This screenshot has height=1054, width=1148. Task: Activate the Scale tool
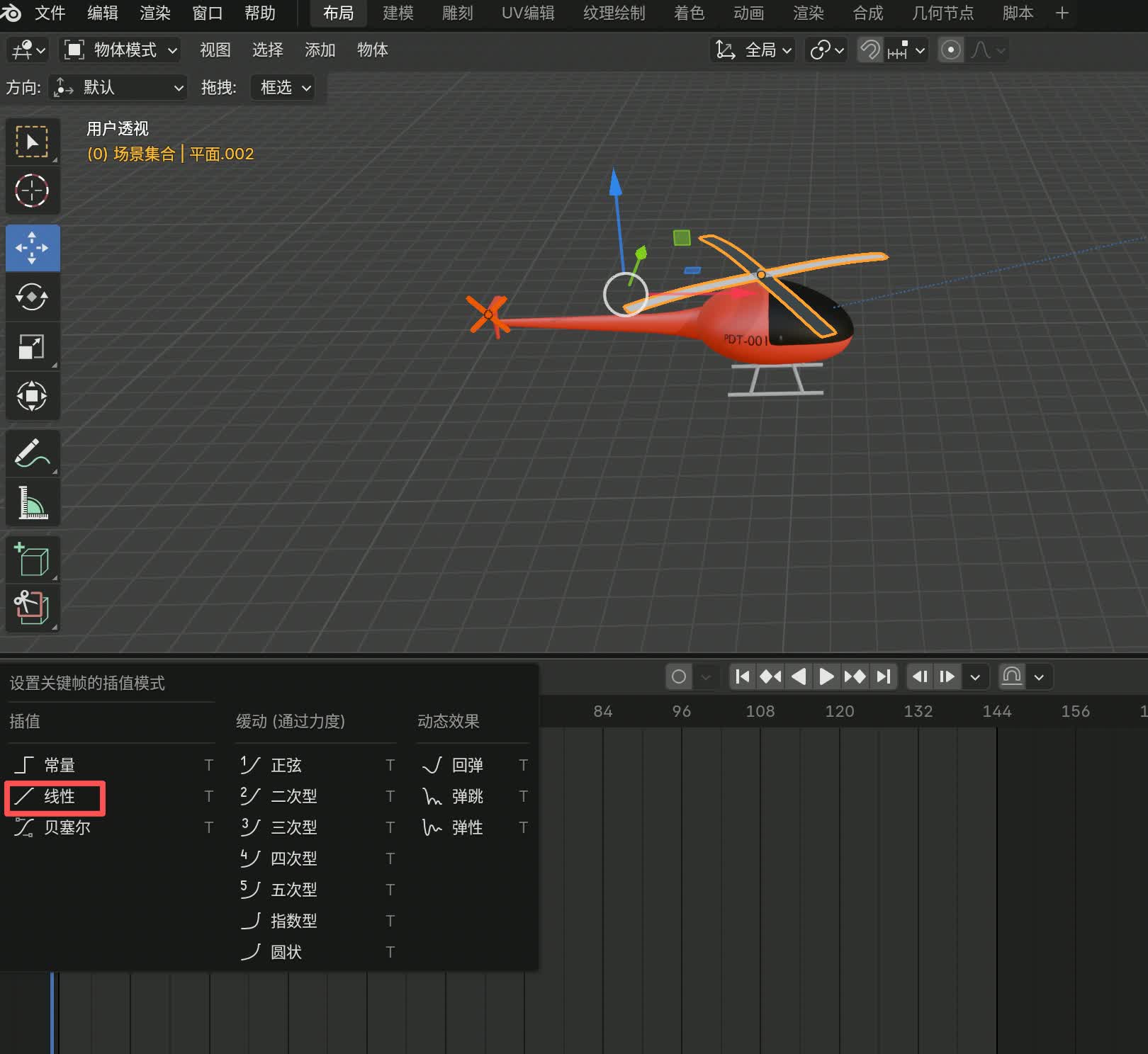32,346
